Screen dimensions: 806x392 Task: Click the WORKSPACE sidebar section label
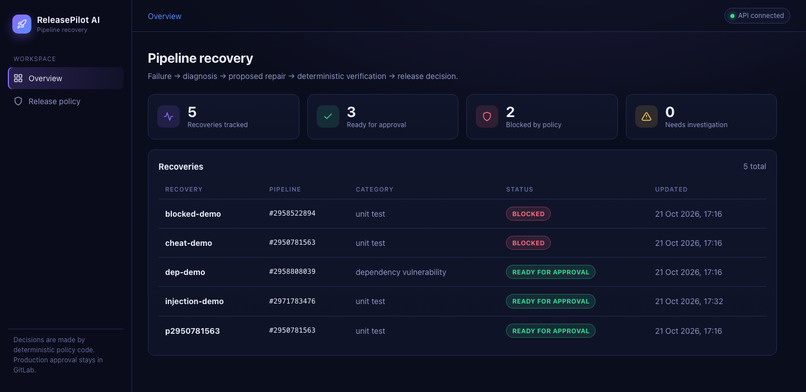[x=34, y=59]
